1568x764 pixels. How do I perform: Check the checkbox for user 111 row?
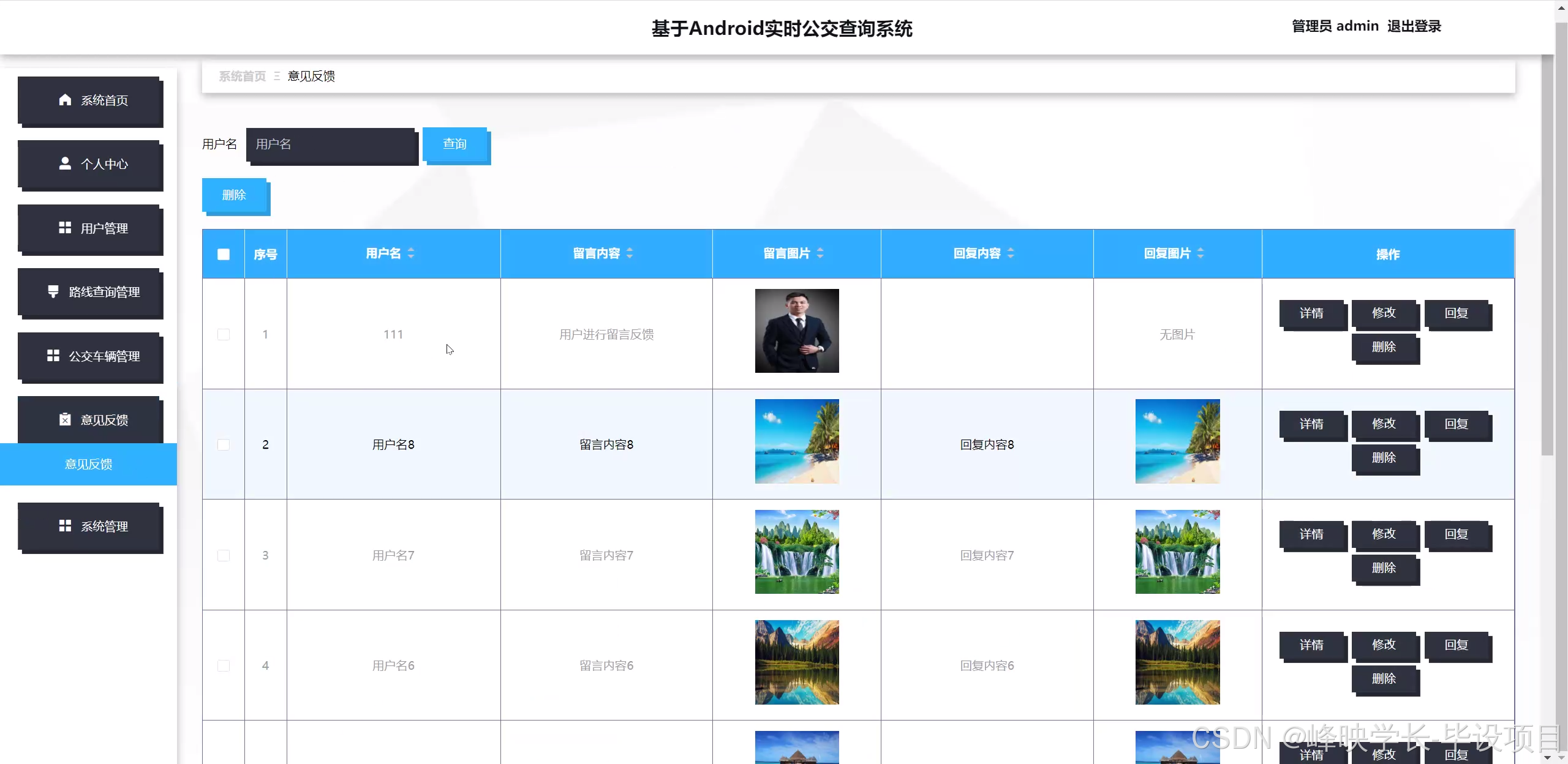tap(224, 334)
